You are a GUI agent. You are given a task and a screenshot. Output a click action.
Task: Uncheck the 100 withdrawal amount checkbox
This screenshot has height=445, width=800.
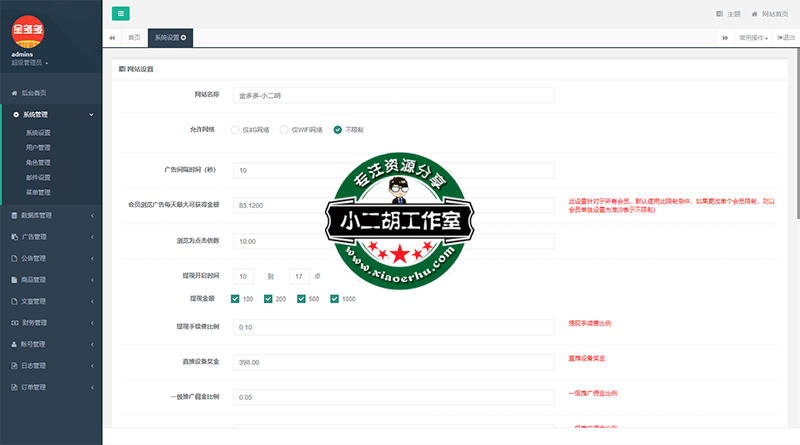[x=235, y=298]
